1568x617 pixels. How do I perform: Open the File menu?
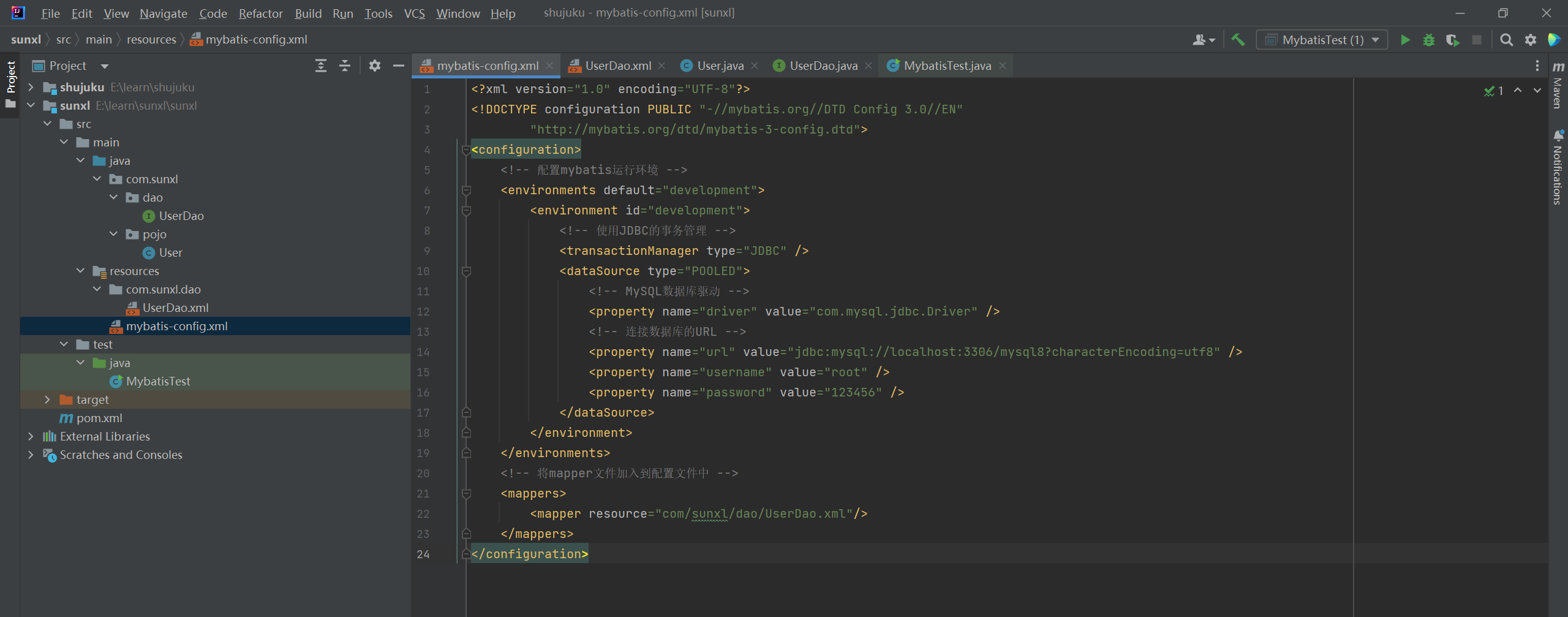point(50,13)
